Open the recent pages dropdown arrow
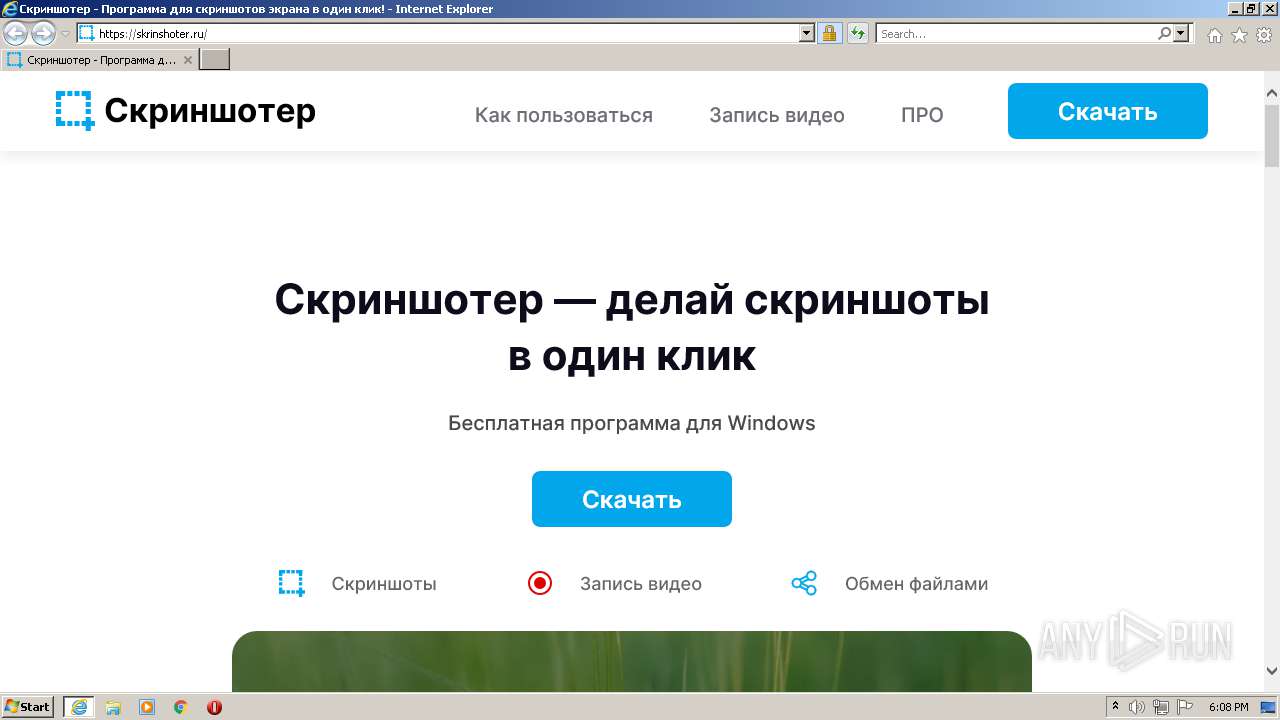Image resolution: width=1280 pixels, height=720 pixels. point(65,33)
